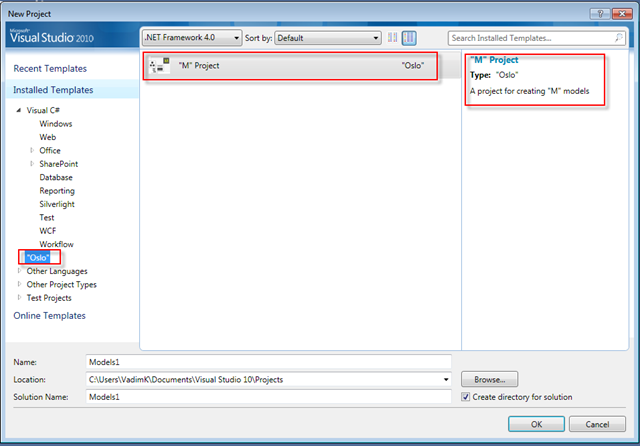This screenshot has width=640, height=446.
Task: Select the Office template category
Action: pos(50,151)
